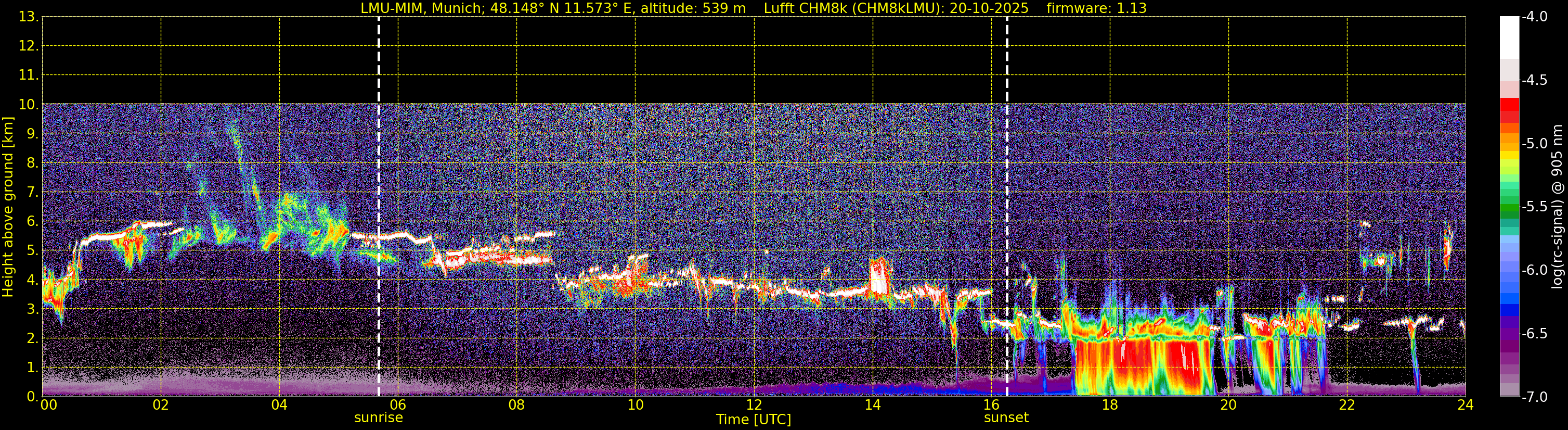Click the '3.' height axis tick label

(x=32, y=309)
